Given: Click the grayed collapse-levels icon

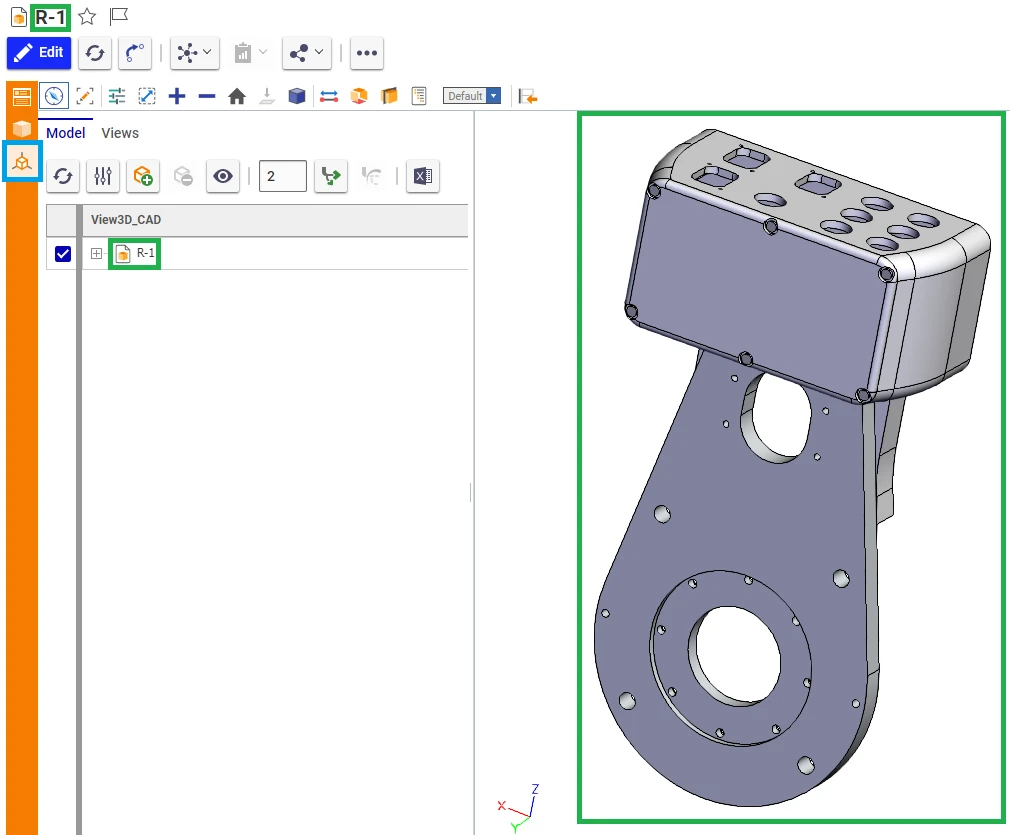Looking at the screenshot, I should (x=371, y=176).
